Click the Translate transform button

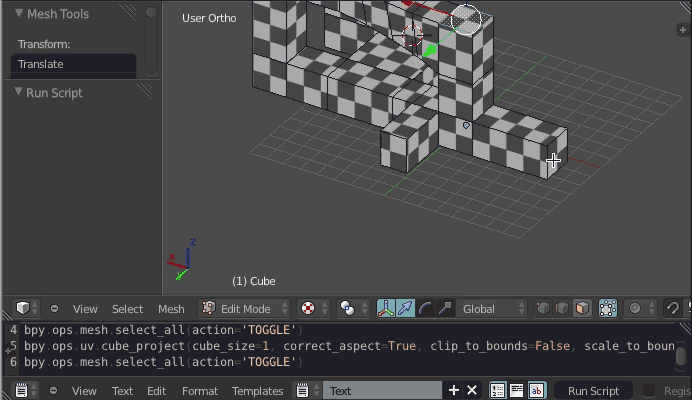click(73, 64)
